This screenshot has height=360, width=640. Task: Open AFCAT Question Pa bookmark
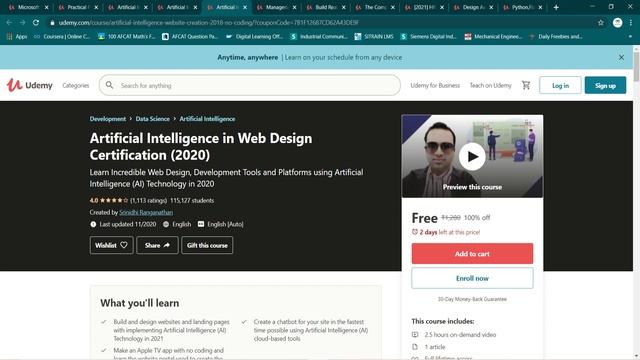click(190, 37)
